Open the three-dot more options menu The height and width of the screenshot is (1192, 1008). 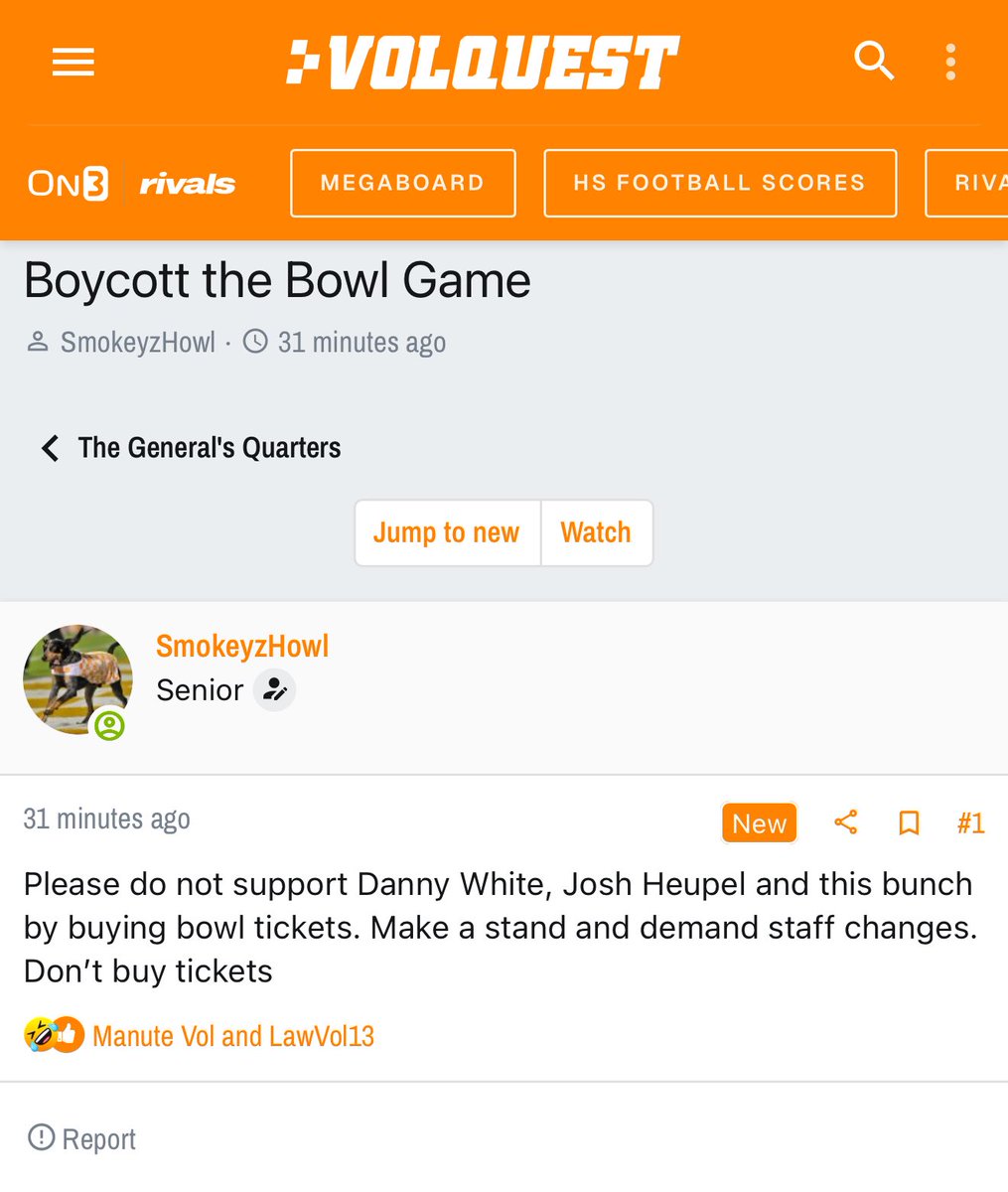(x=950, y=63)
